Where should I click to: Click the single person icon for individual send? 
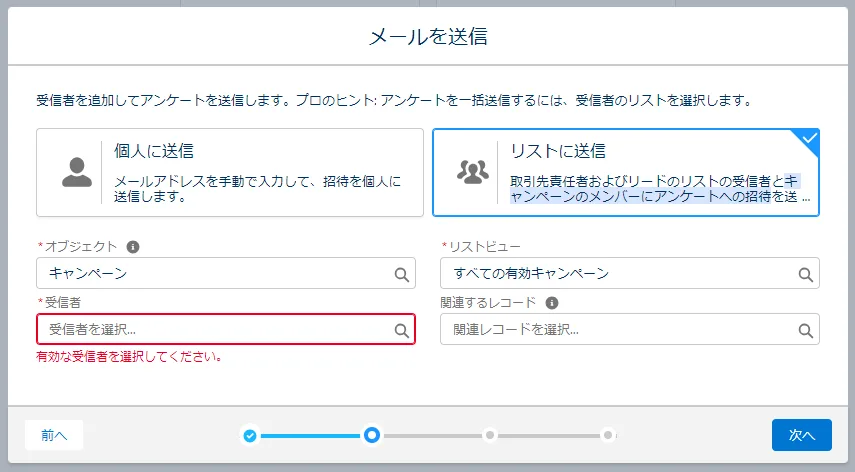[x=76, y=172]
